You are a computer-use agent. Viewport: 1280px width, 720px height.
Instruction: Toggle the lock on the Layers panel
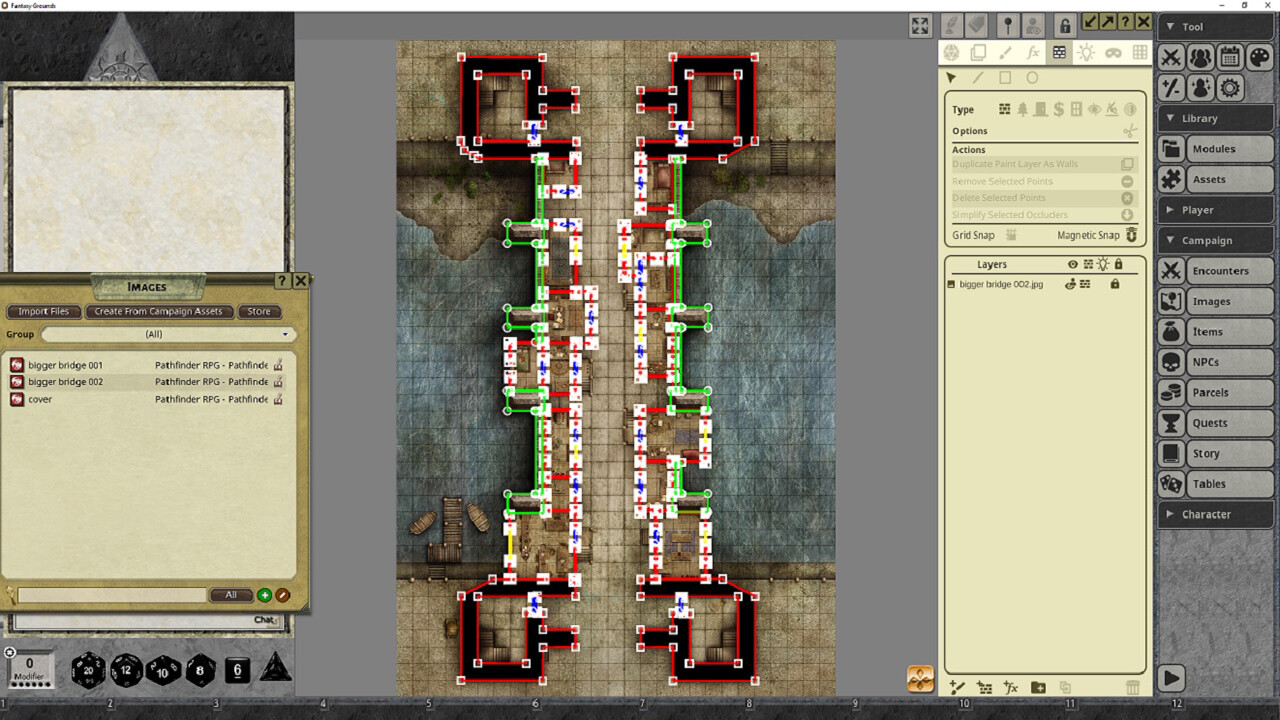point(1118,264)
